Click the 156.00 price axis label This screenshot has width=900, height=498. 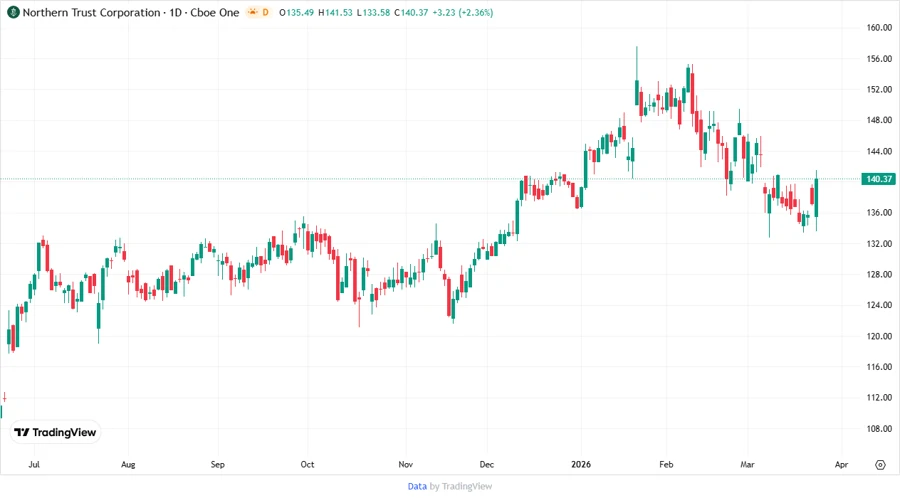[879, 59]
